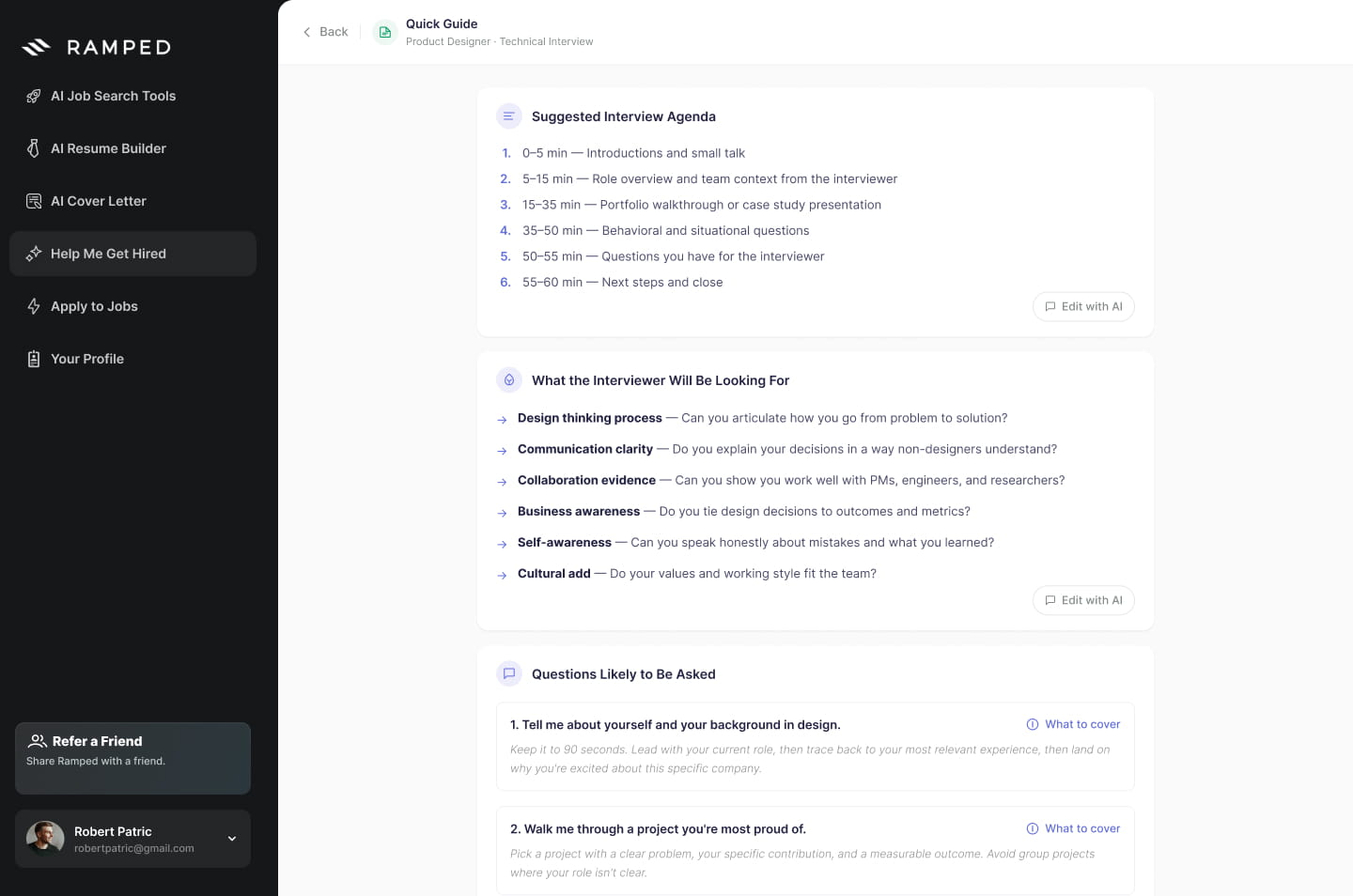Click the Suggested Interview Agenda list icon
This screenshot has height=896, width=1353.
pyautogui.click(x=508, y=116)
